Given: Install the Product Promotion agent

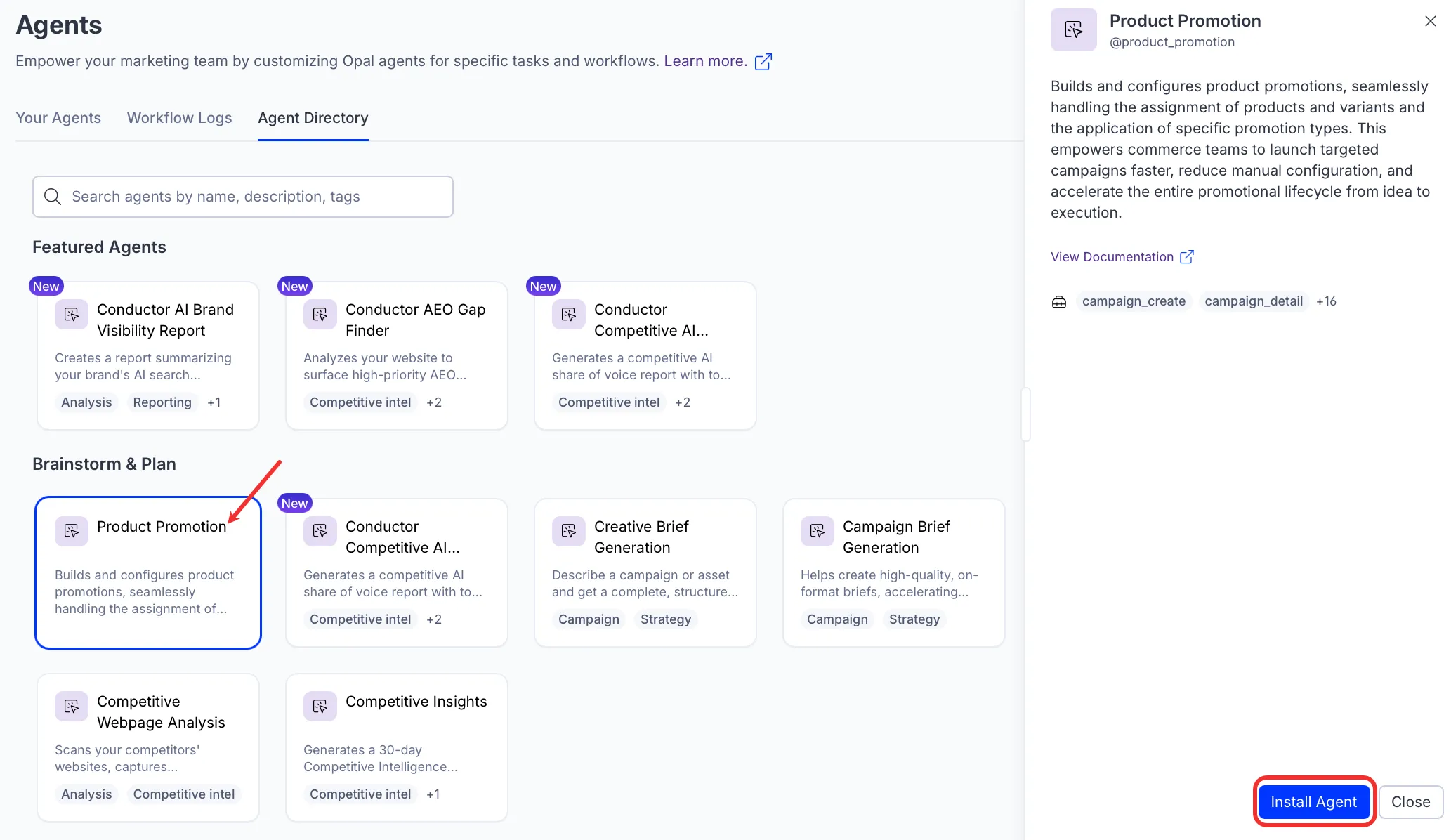Looking at the screenshot, I should [1314, 802].
